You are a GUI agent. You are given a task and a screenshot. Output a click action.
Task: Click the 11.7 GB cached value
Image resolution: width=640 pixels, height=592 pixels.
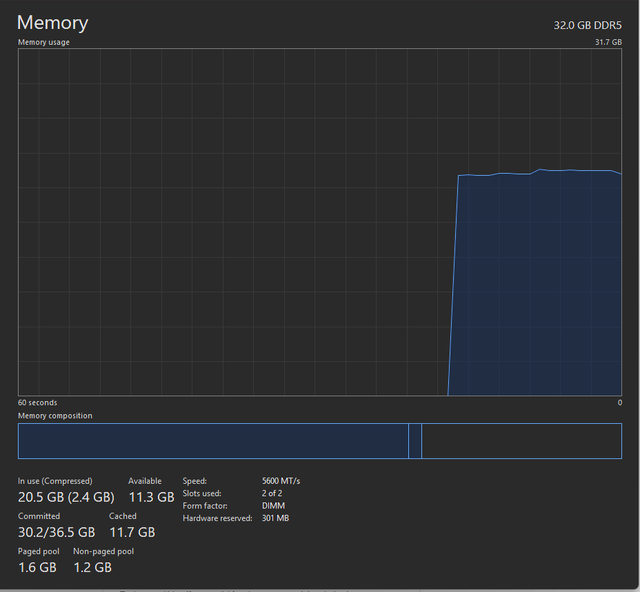tap(132, 532)
